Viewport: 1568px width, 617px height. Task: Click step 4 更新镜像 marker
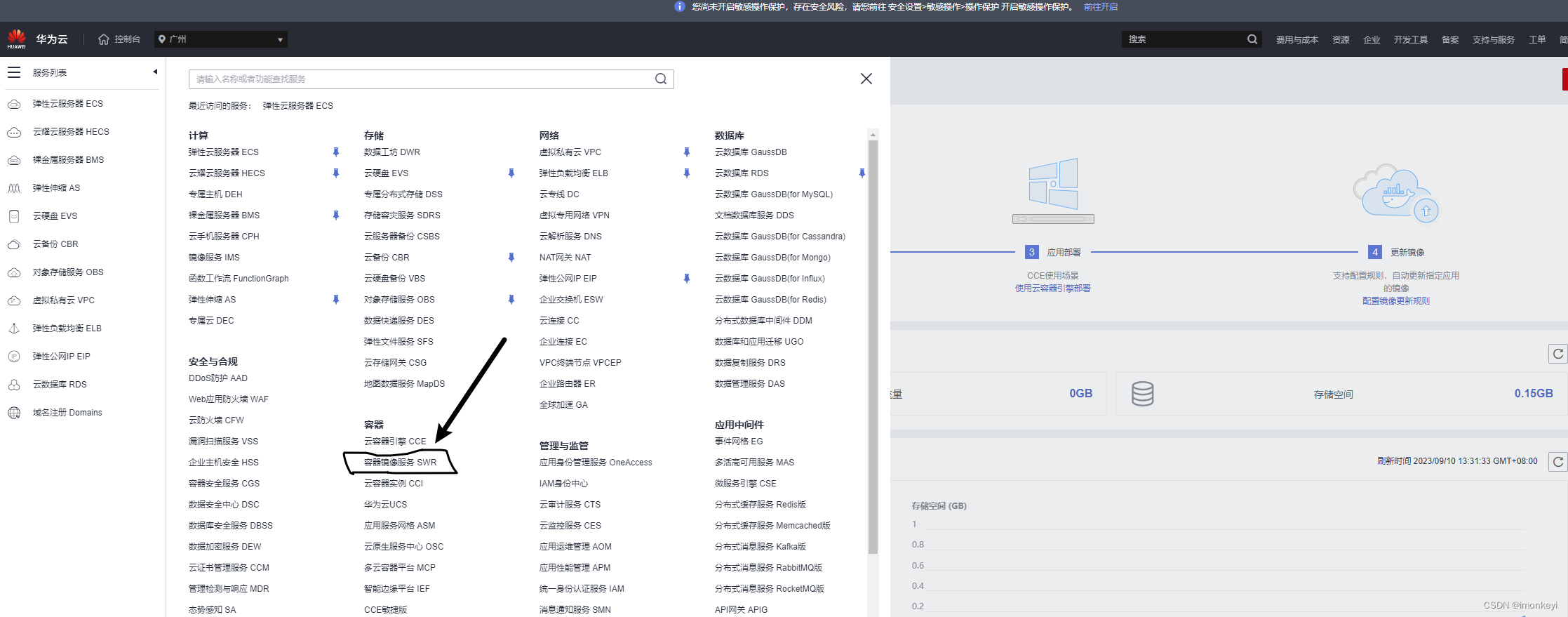pos(1374,252)
